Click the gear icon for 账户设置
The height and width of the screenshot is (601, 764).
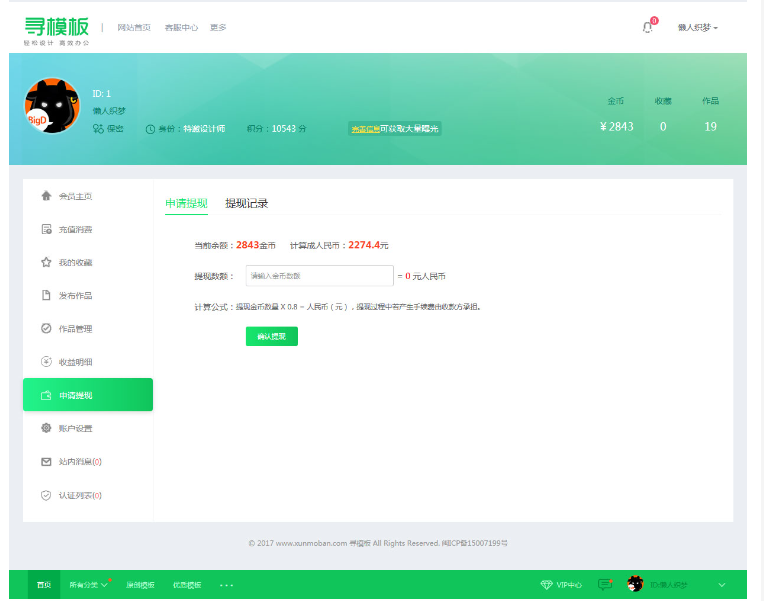click(46, 428)
